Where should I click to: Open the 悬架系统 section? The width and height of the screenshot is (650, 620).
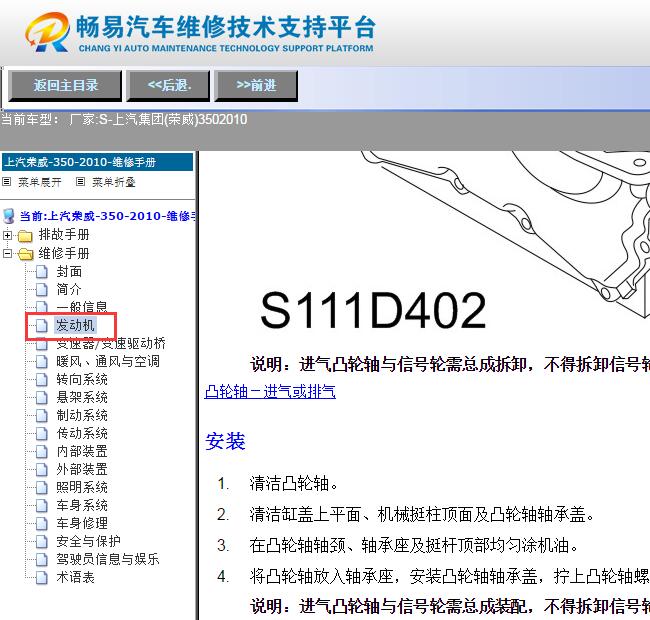pos(82,397)
